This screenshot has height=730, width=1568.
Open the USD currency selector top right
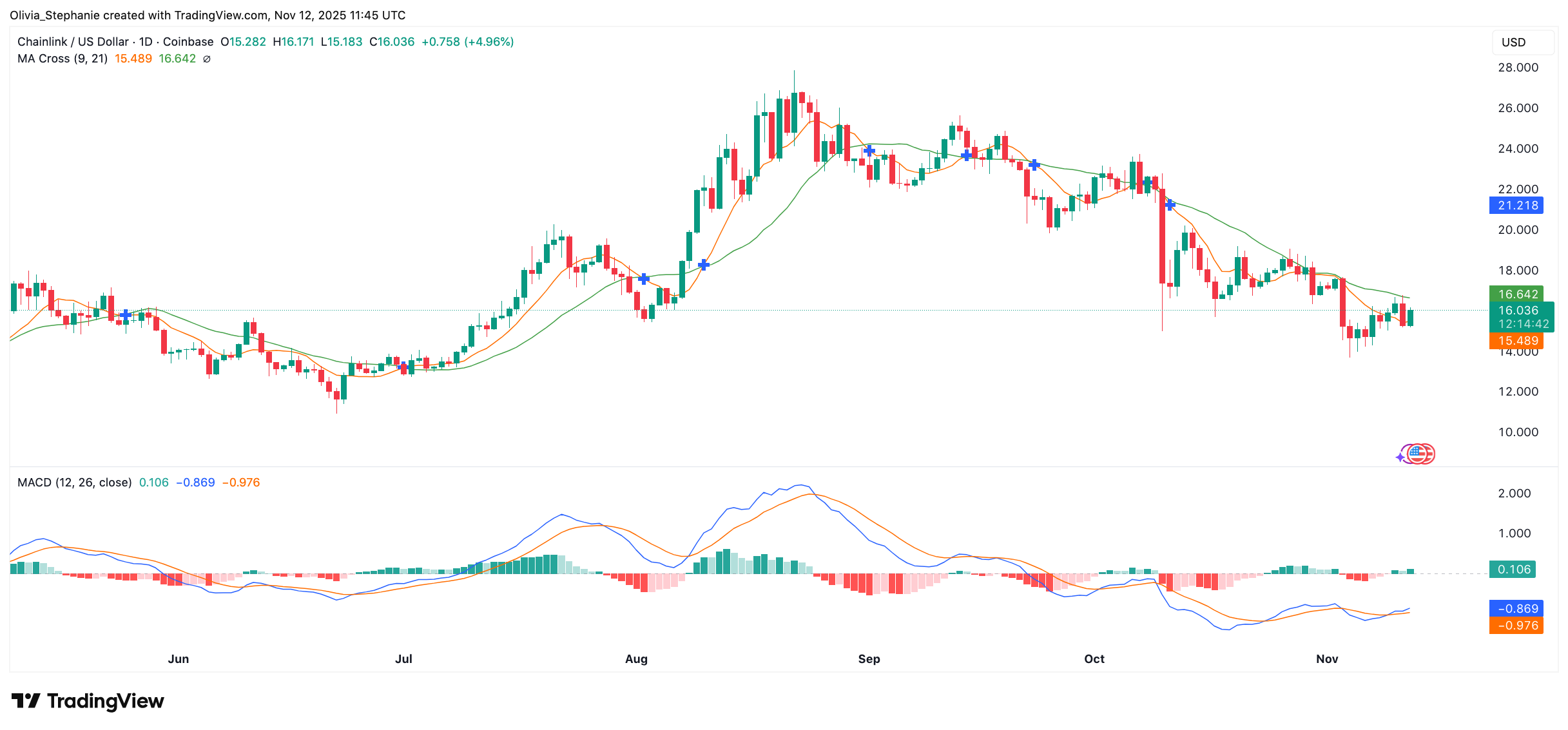[x=1522, y=43]
